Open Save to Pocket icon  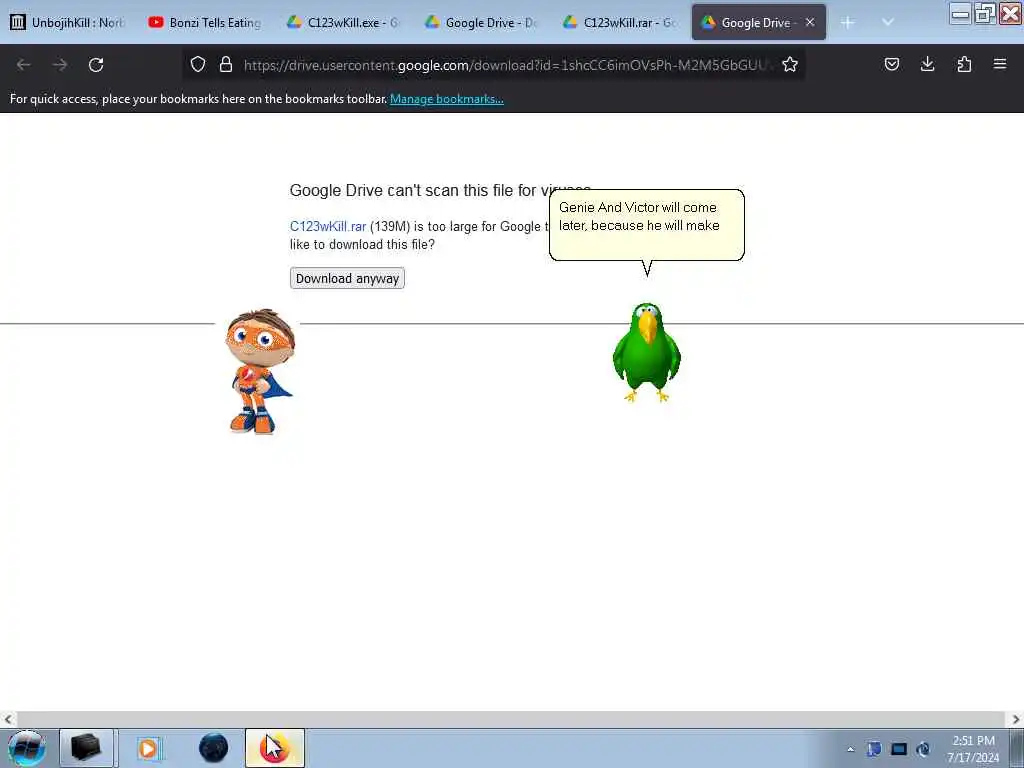(891, 64)
